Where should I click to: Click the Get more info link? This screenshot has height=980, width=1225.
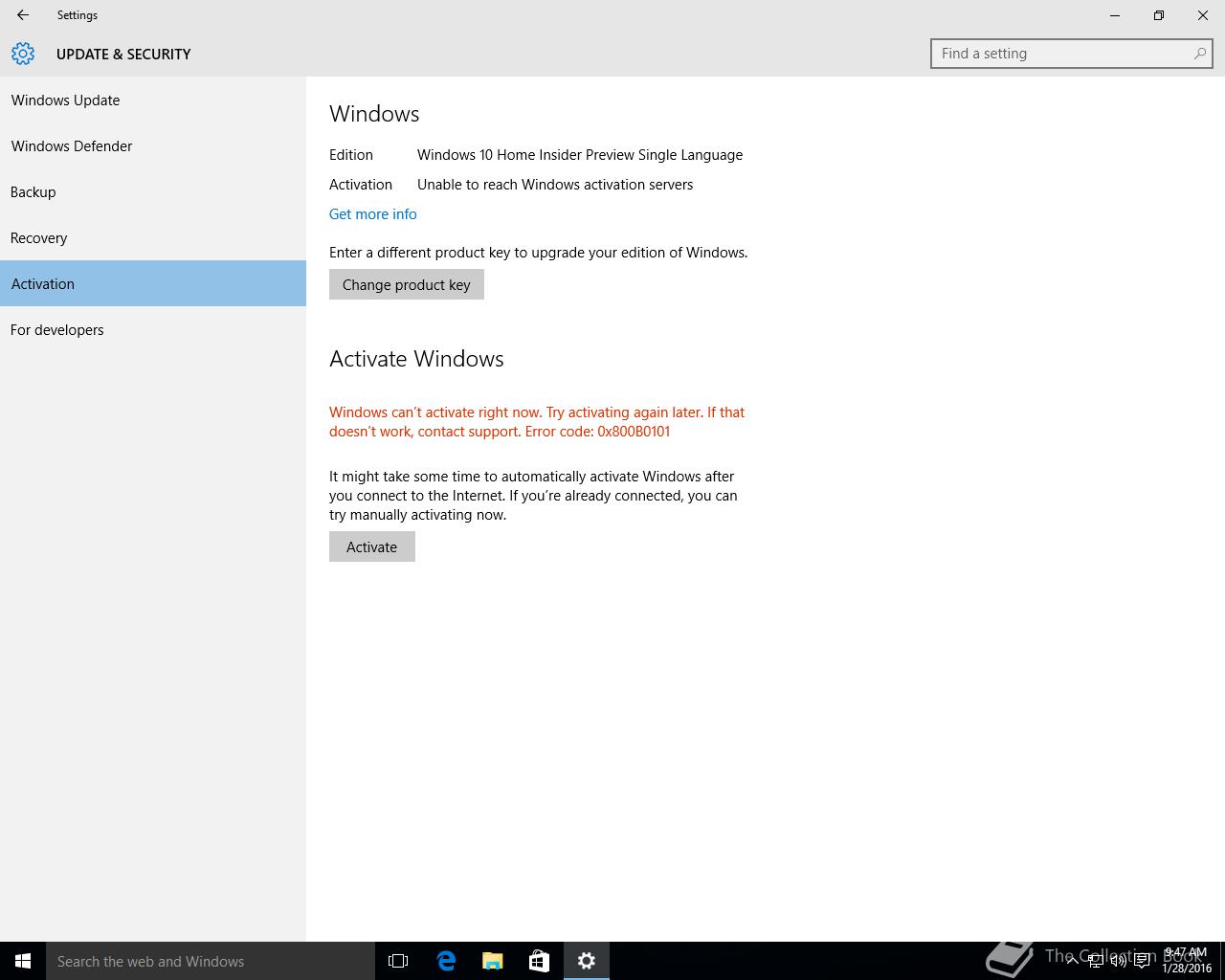tap(373, 214)
